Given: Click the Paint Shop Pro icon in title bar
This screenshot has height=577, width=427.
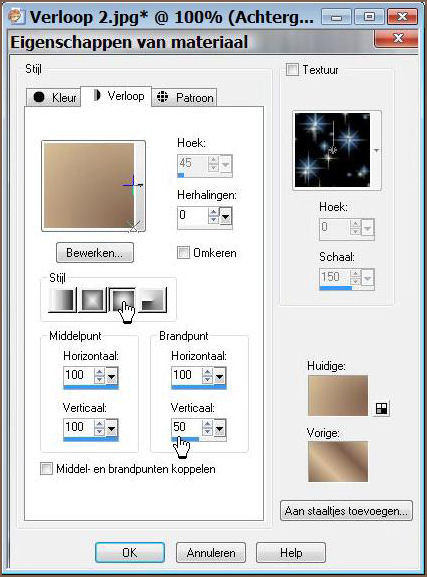Looking at the screenshot, I should (16, 17).
